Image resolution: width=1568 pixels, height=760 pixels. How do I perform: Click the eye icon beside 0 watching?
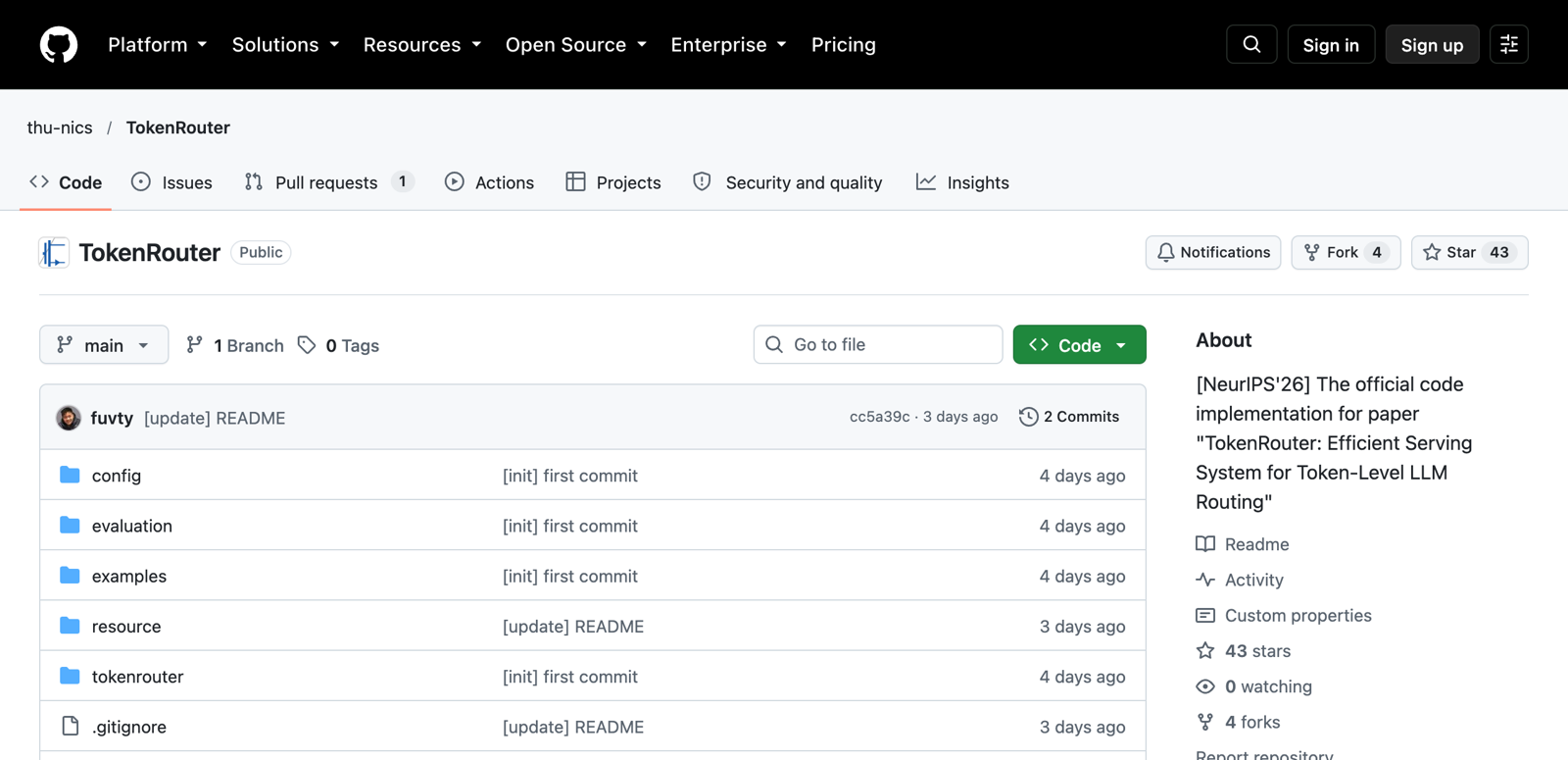click(x=1205, y=686)
